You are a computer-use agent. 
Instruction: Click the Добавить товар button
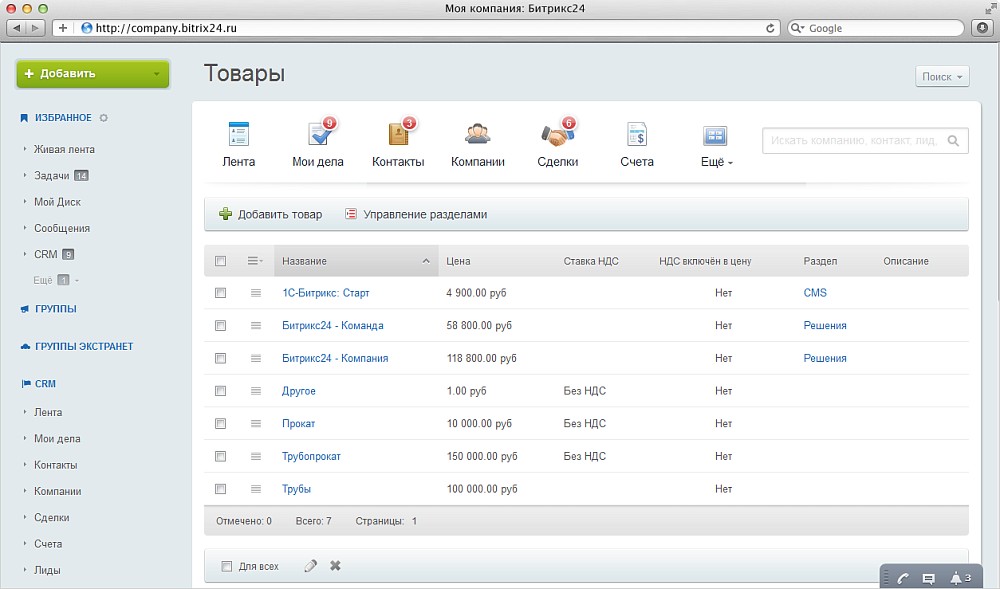[x=271, y=214]
